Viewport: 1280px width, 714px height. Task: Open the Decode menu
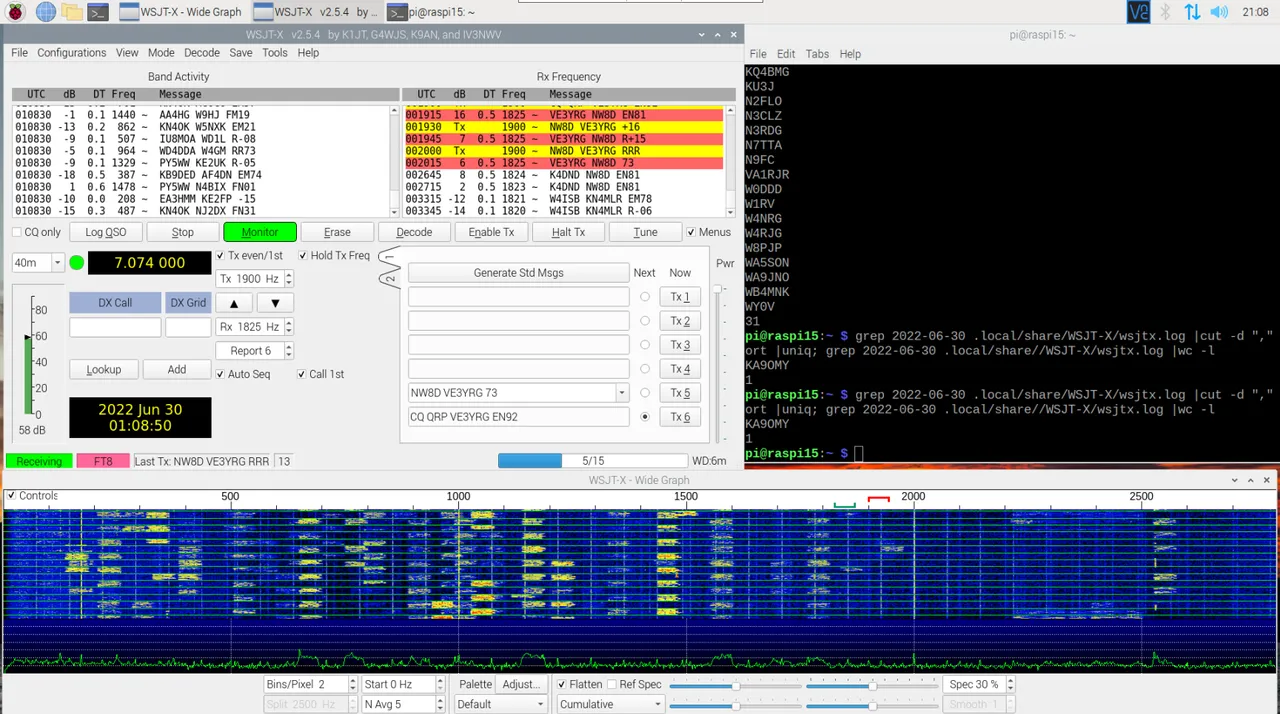point(201,53)
